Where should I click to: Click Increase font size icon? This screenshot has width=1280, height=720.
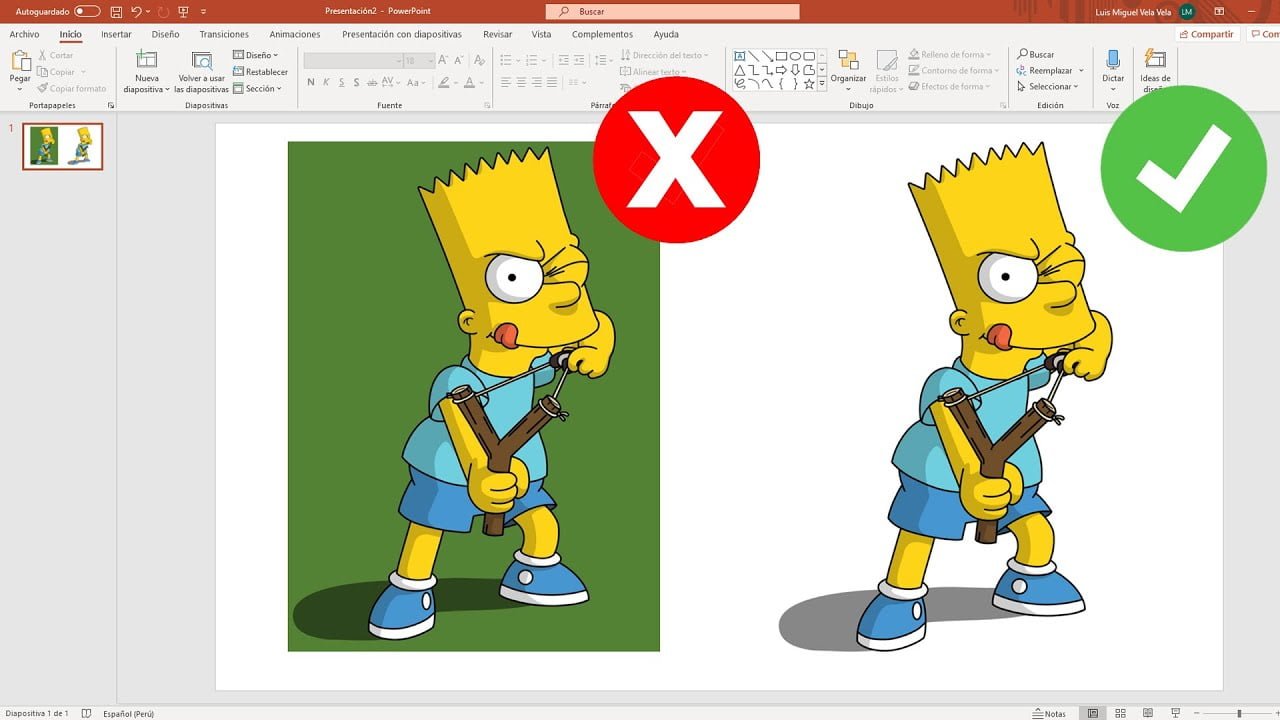click(x=442, y=61)
